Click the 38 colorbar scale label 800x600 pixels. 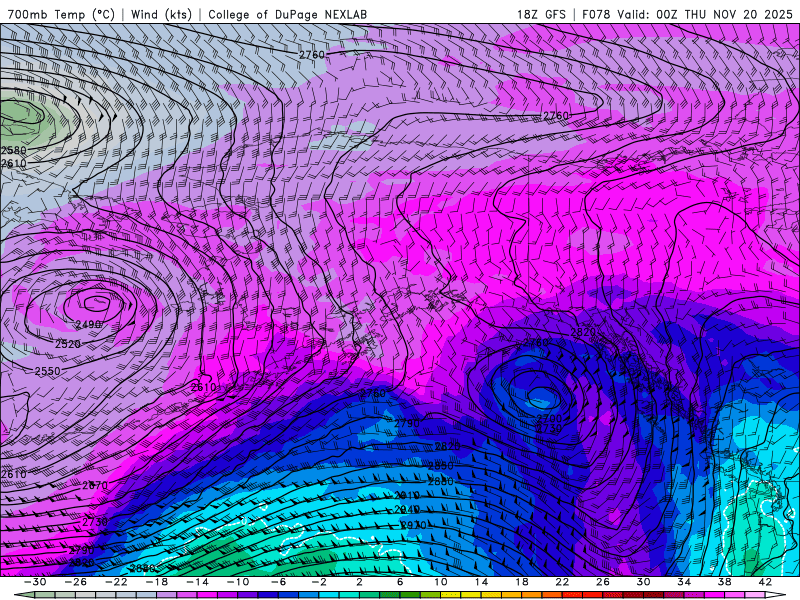pyautogui.click(x=724, y=582)
